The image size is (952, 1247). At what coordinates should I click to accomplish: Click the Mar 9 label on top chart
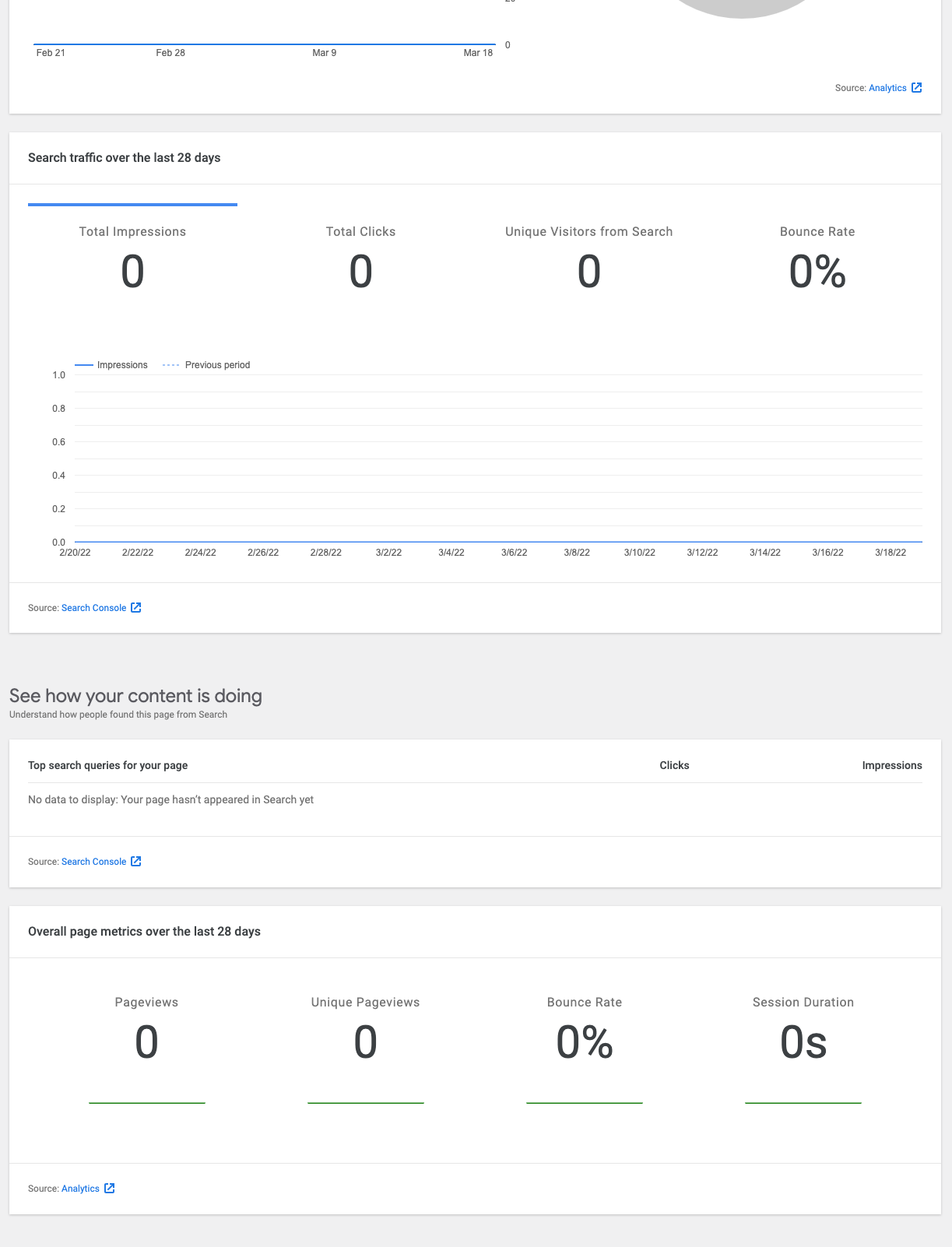click(325, 53)
